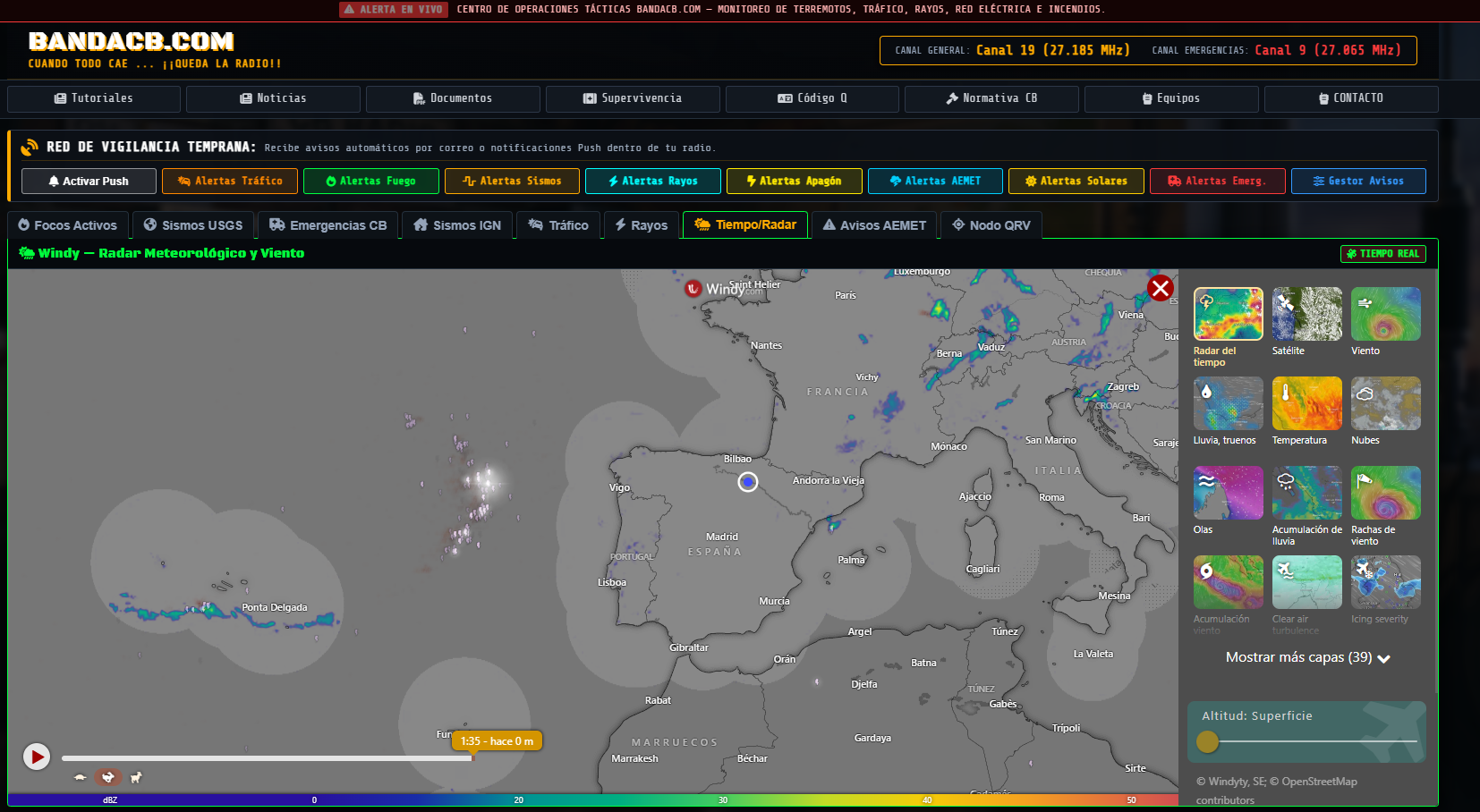Click Alertas Sismos button
This screenshot has height=812, width=1480.
[512, 181]
